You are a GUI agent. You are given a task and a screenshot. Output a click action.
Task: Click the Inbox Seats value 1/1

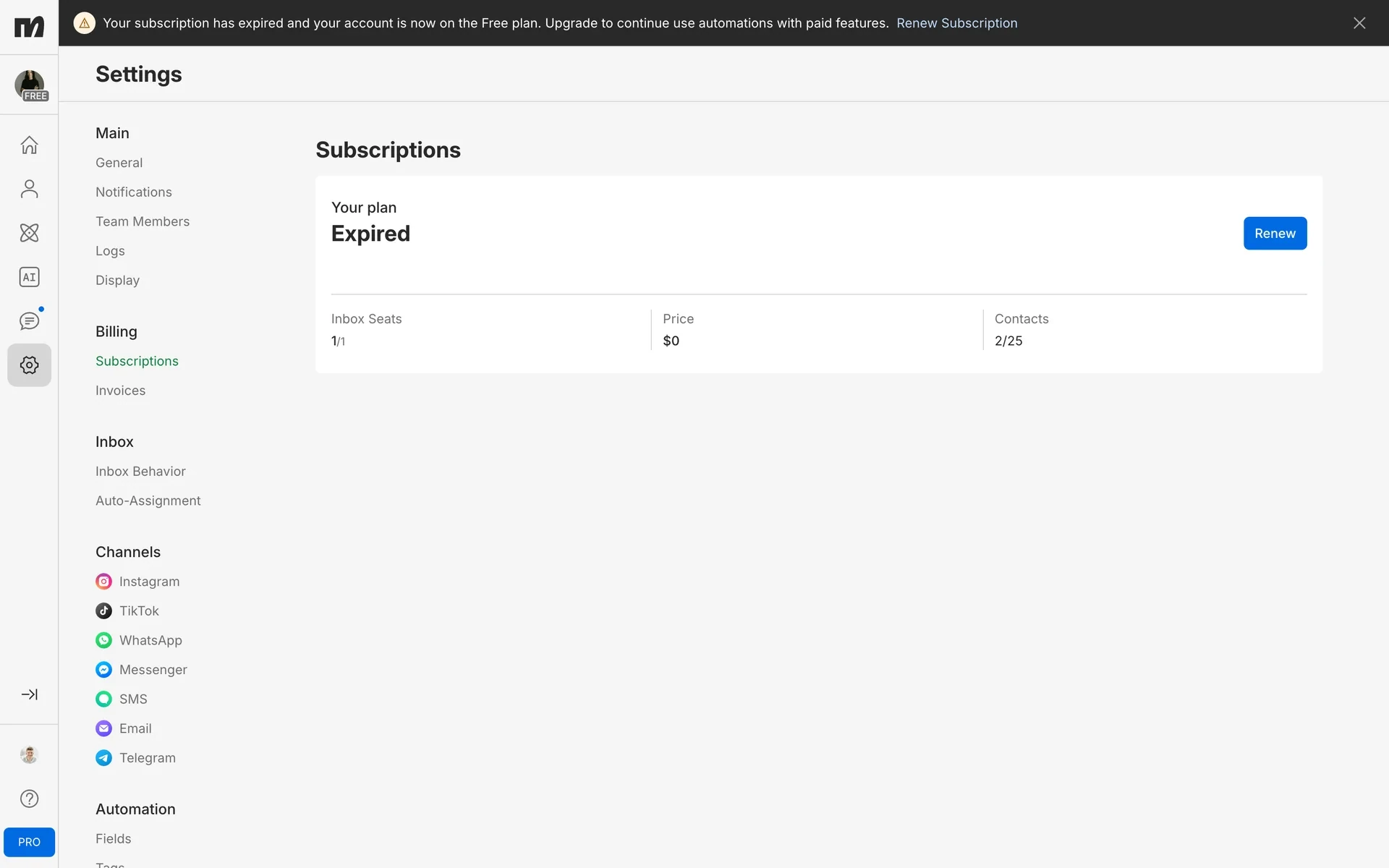338,341
